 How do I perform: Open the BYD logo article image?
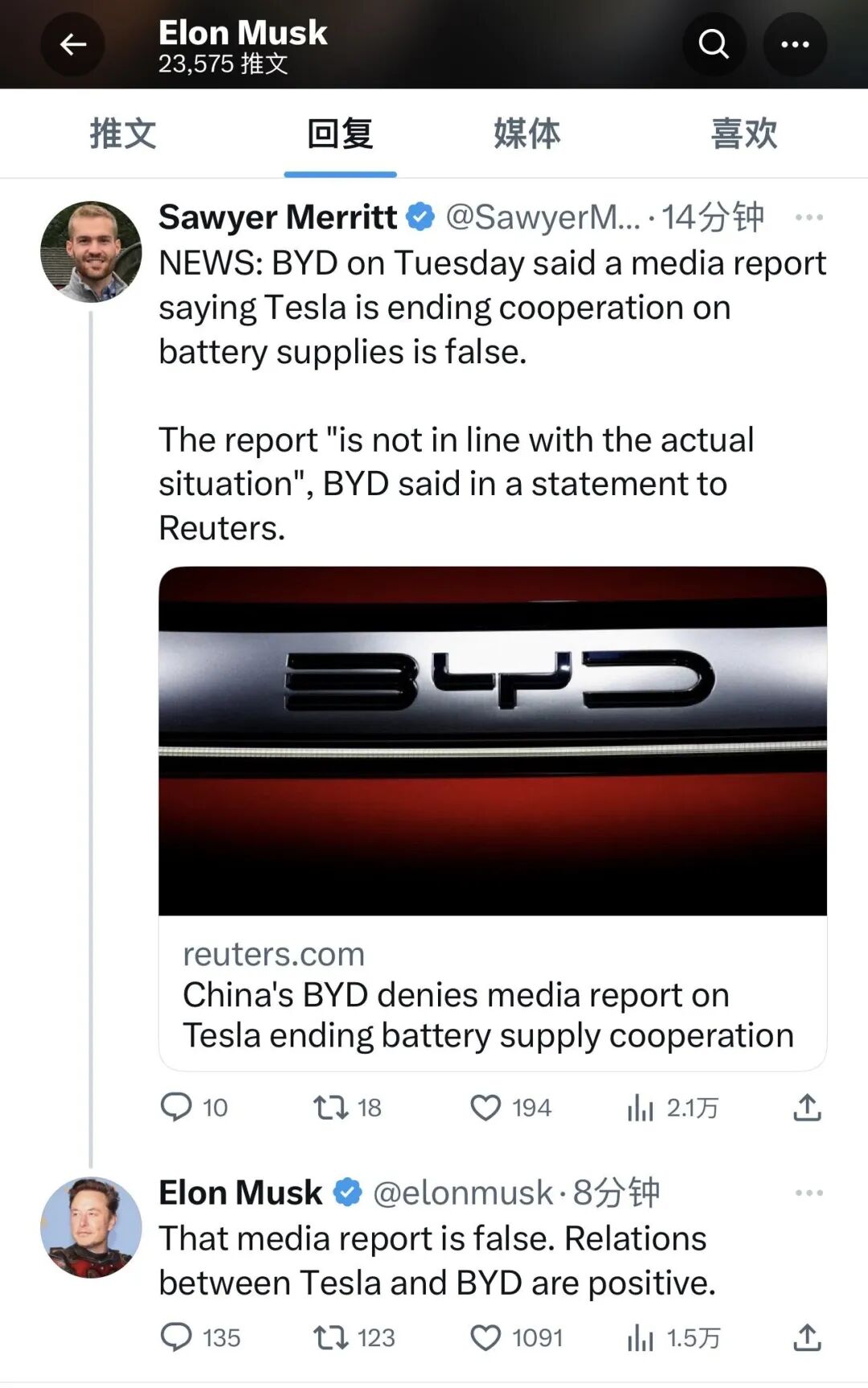click(x=493, y=740)
